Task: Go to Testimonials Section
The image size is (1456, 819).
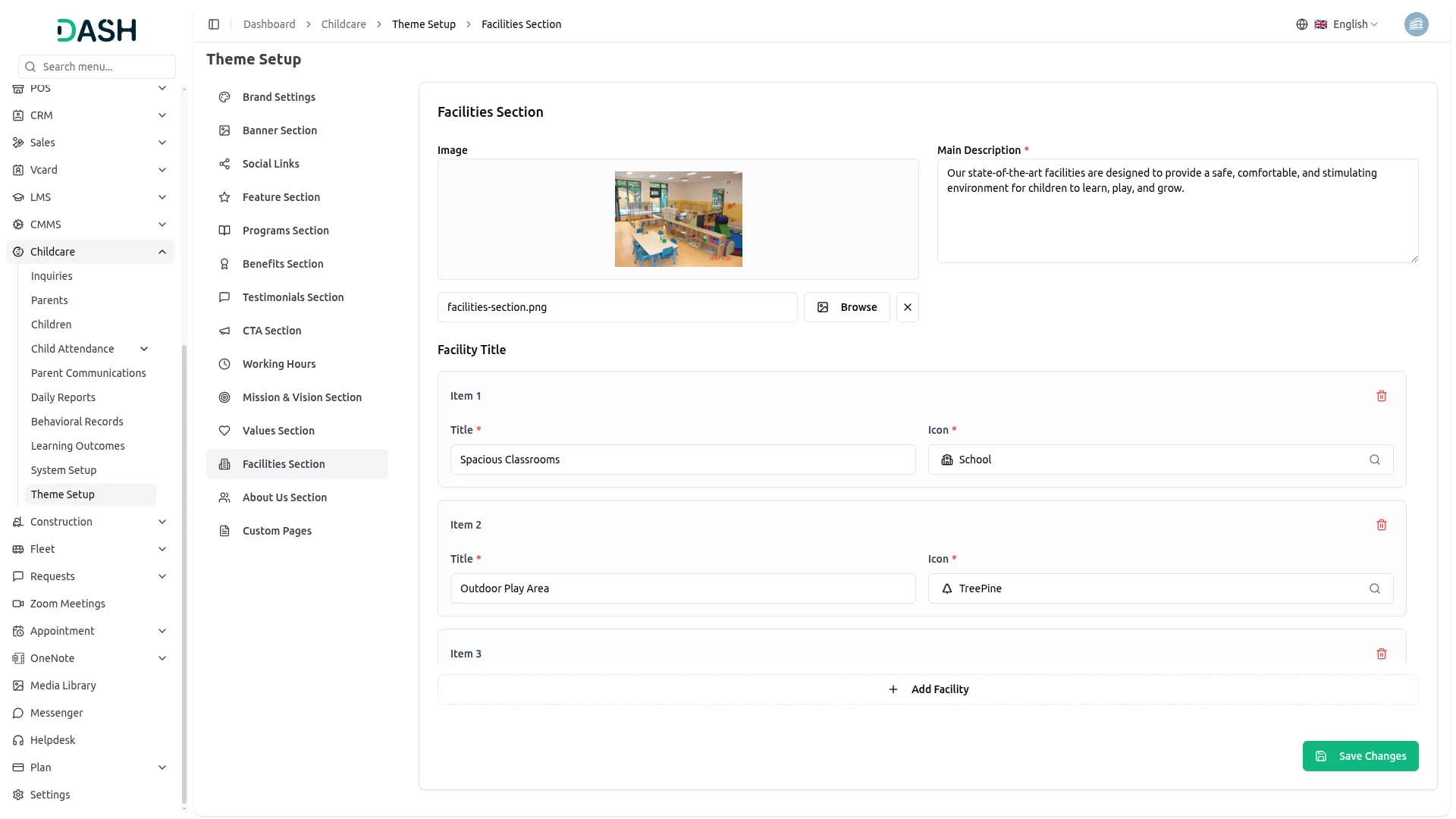Action: point(293,297)
